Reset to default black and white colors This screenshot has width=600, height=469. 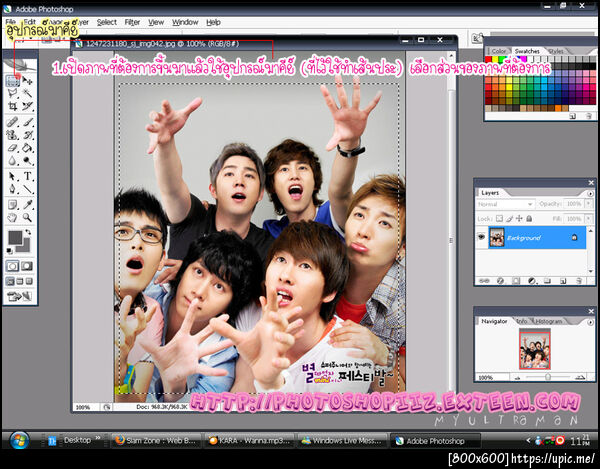pos(10,251)
